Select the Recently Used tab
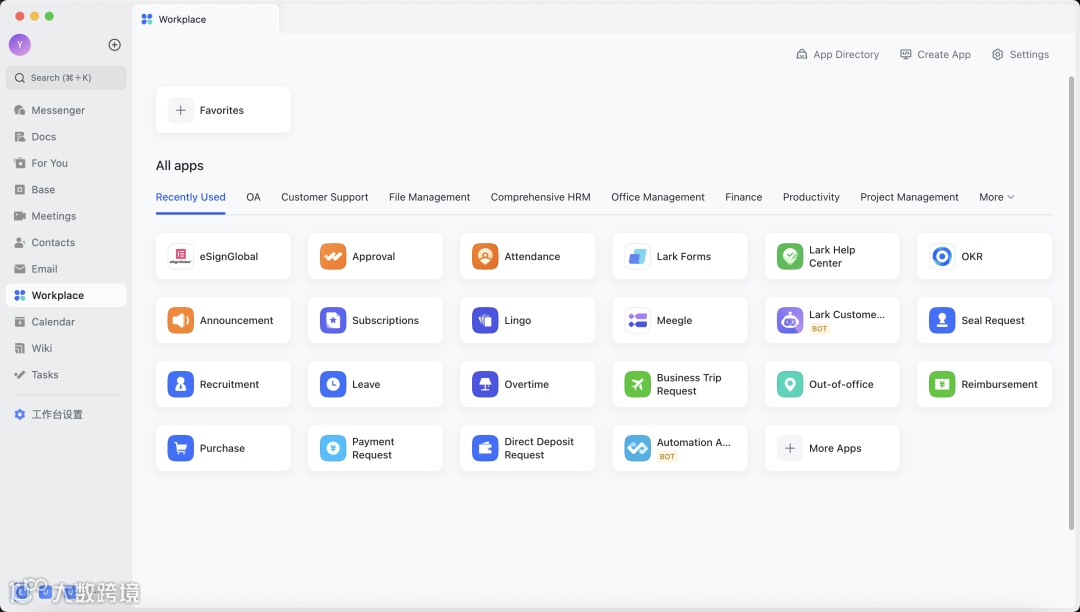This screenshot has height=612, width=1080. [x=190, y=197]
